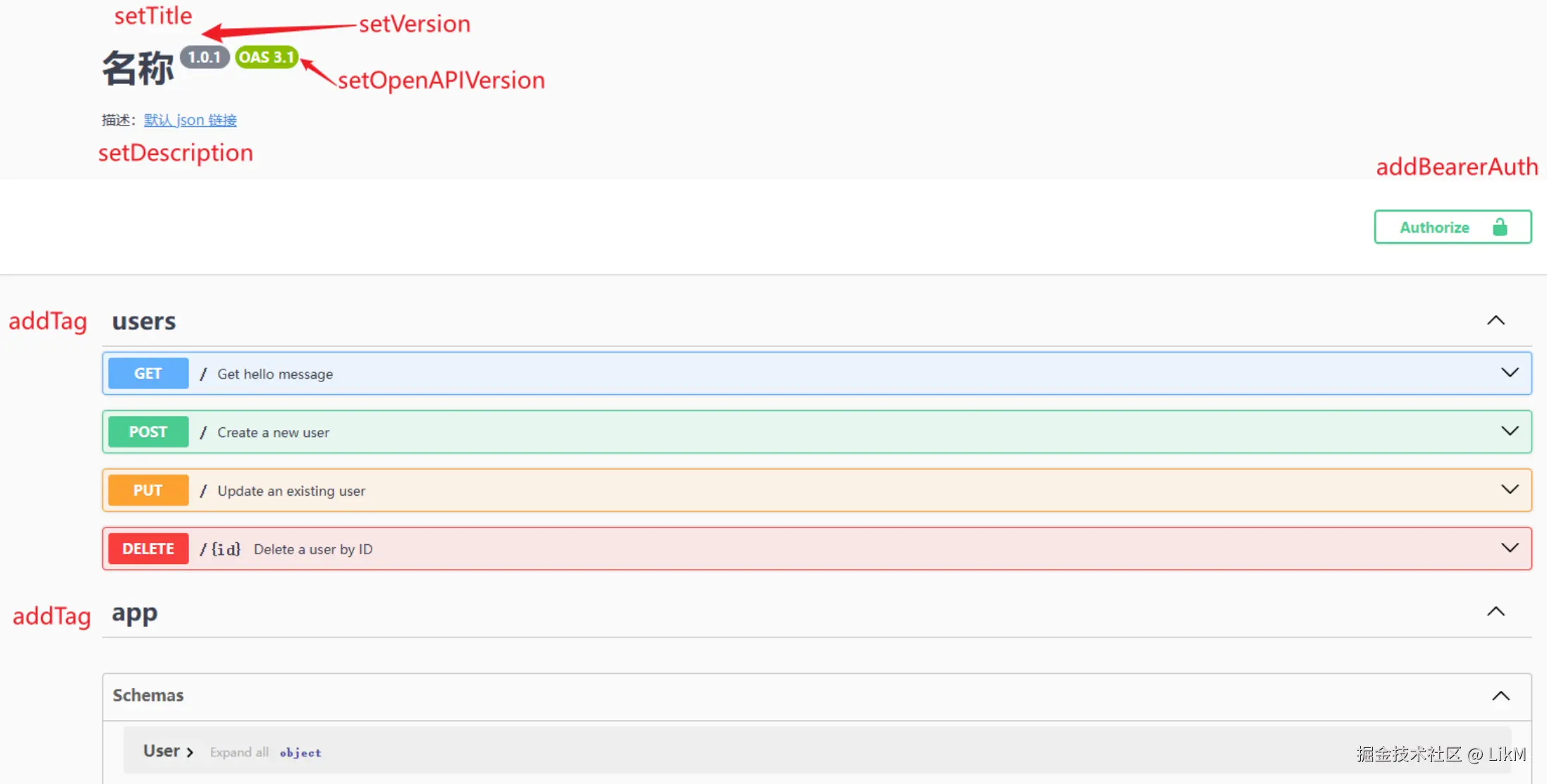
Task: Collapse the app tag section
Action: tap(1496, 612)
